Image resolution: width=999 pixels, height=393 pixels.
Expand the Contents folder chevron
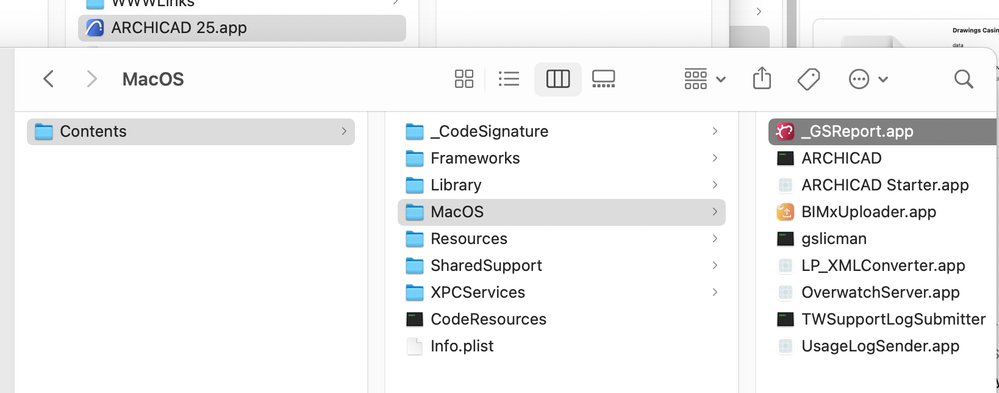344,131
